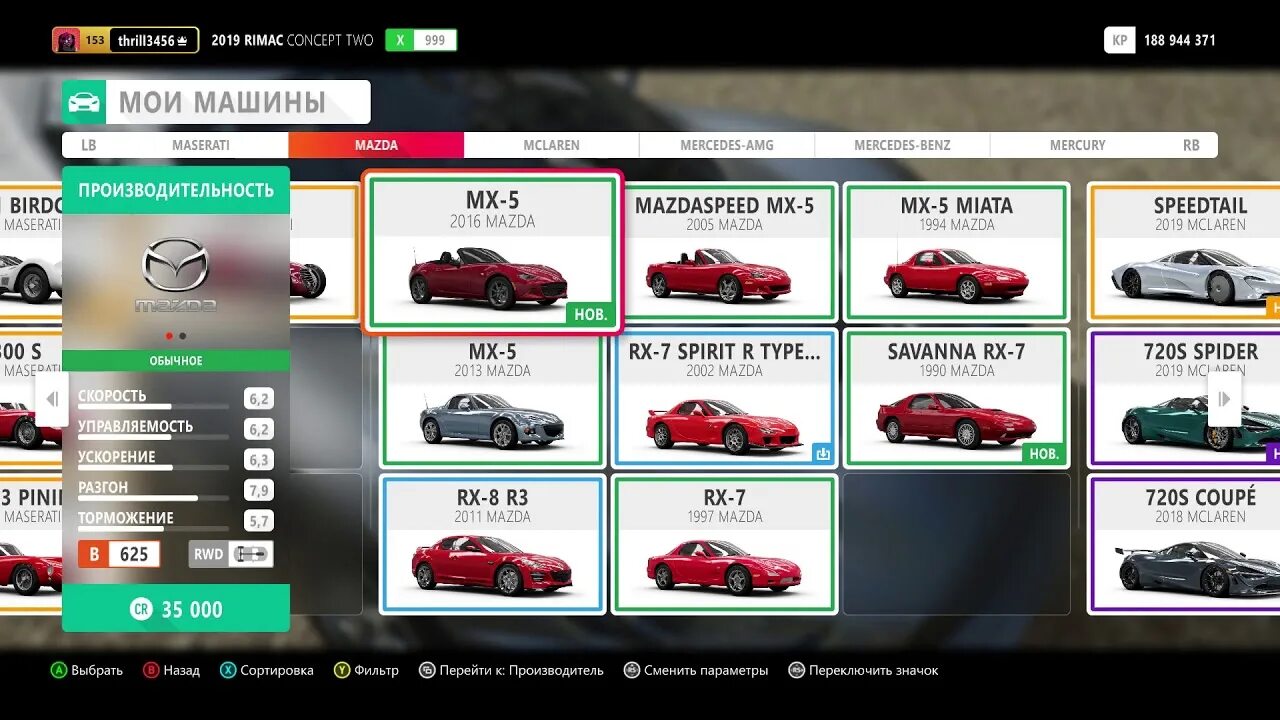Image resolution: width=1280 pixels, height=720 pixels.
Task: Select the 2013 Mazda MX-5 card
Action: (492, 398)
